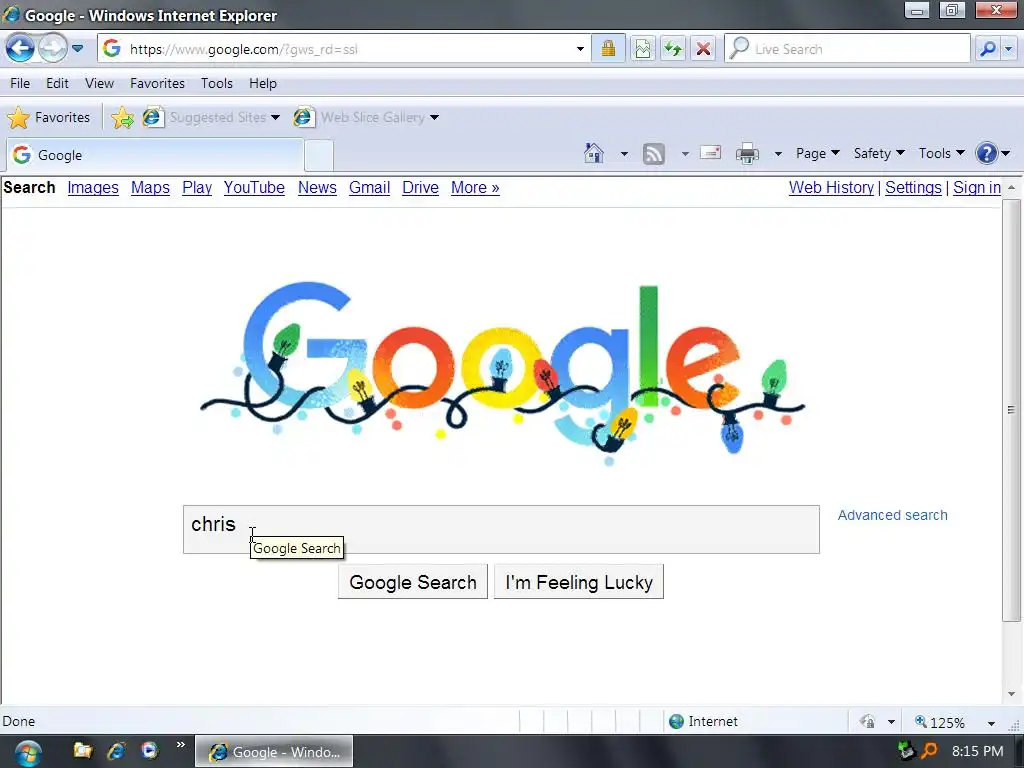
Task: Launch Internet Explorer from Quick Launch
Action: pos(116,750)
